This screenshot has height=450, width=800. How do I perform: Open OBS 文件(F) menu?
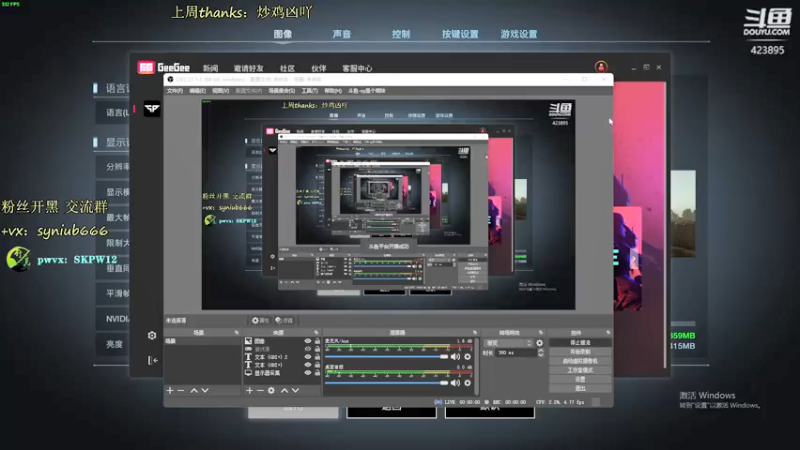pos(174,91)
